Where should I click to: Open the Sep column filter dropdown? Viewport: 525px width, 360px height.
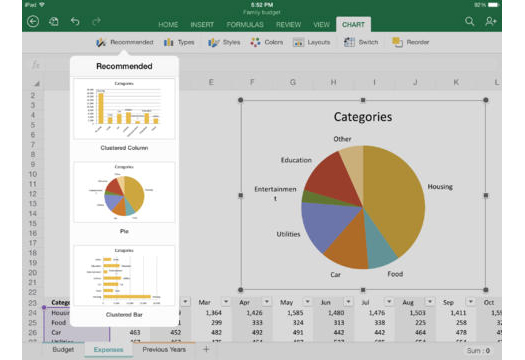click(471, 302)
